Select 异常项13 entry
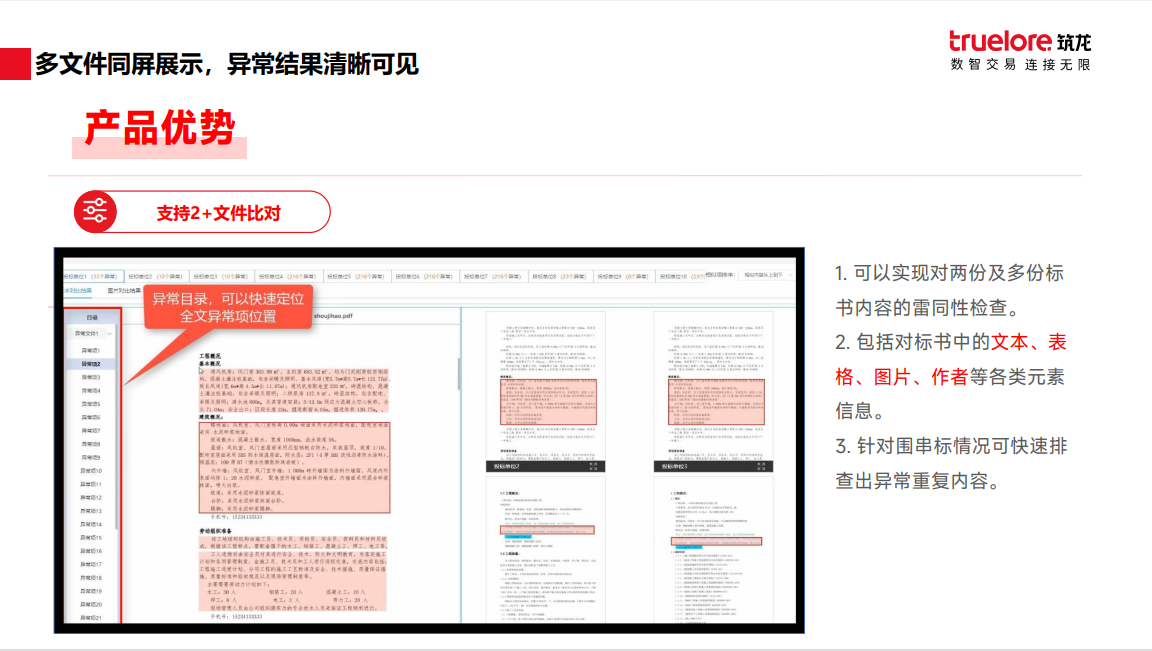The image size is (1152, 651). pyautogui.click(x=91, y=511)
